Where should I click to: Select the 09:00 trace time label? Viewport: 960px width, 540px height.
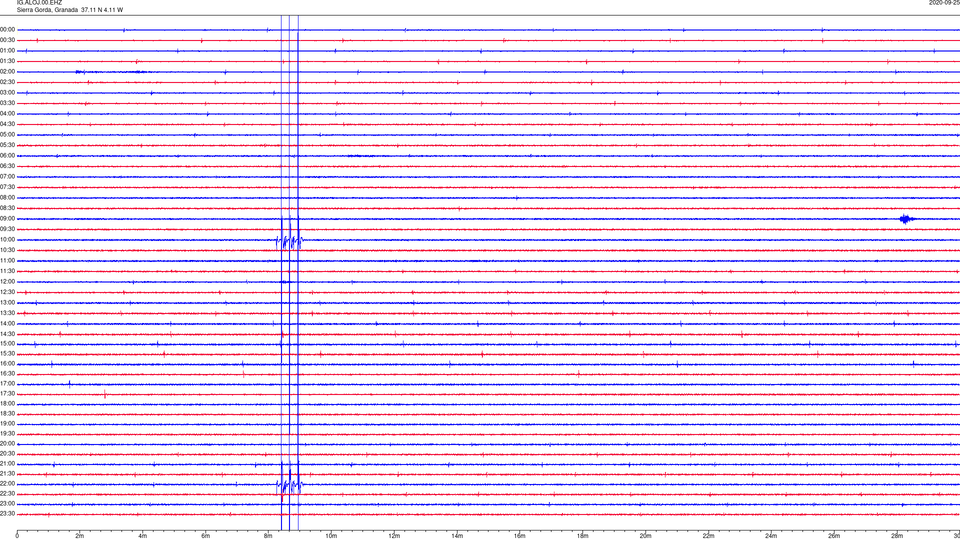point(8,219)
